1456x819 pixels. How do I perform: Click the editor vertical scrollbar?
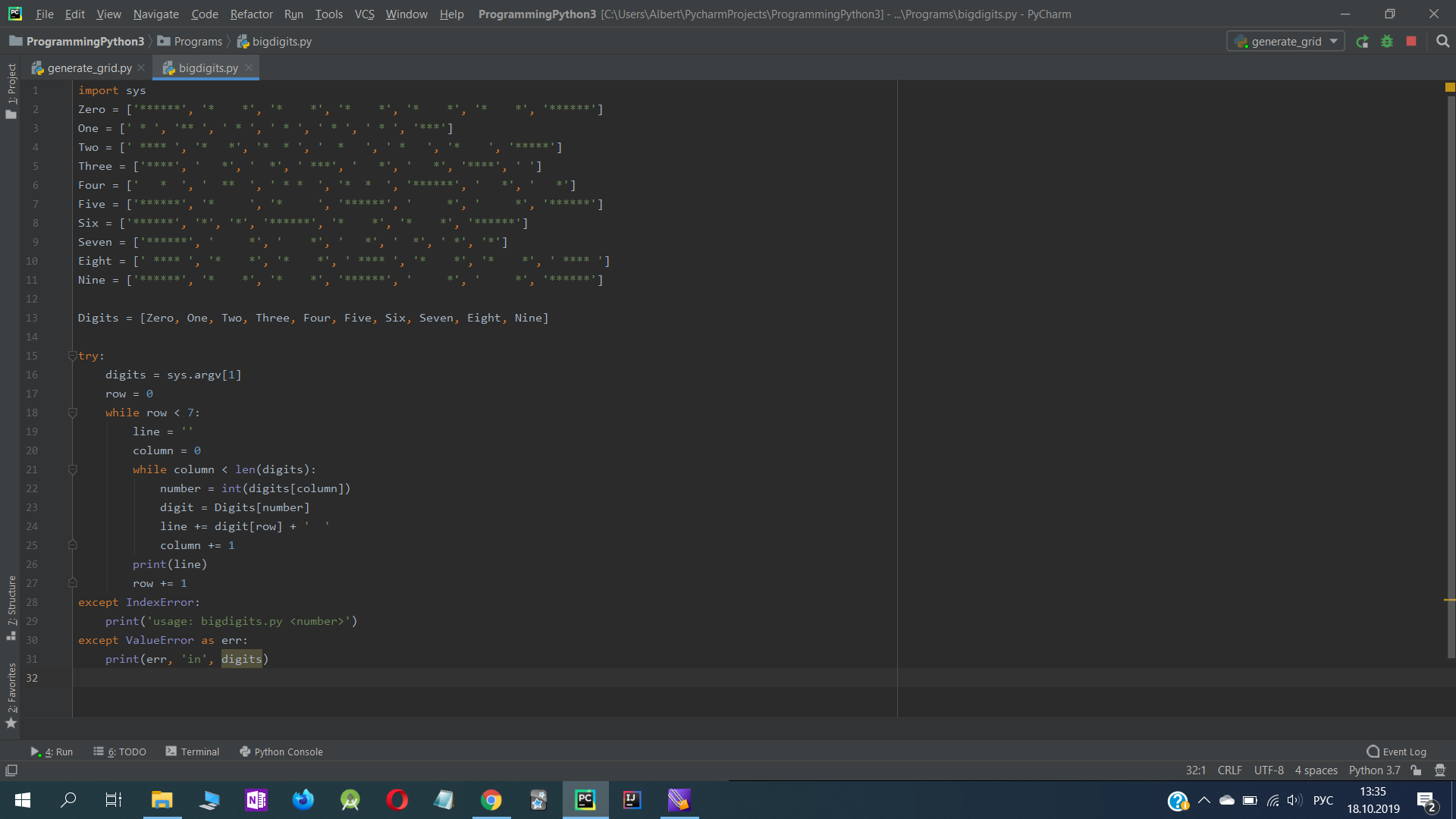pos(1451,375)
